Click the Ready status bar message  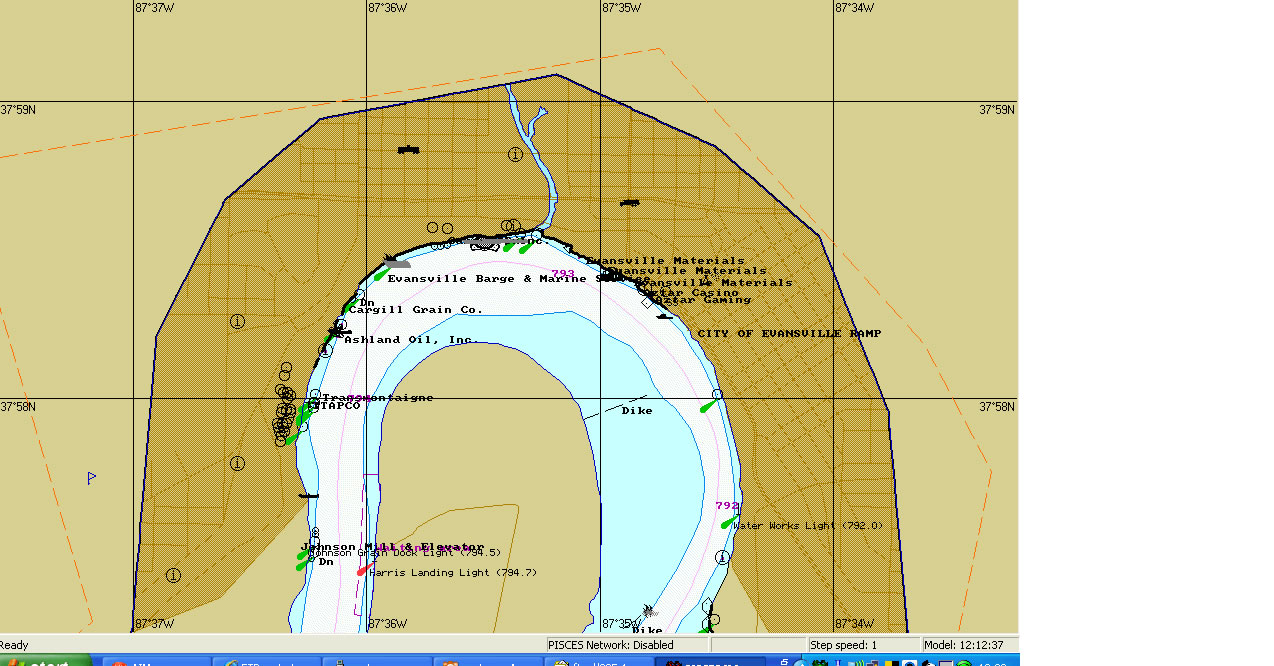pyautogui.click(x=15, y=645)
